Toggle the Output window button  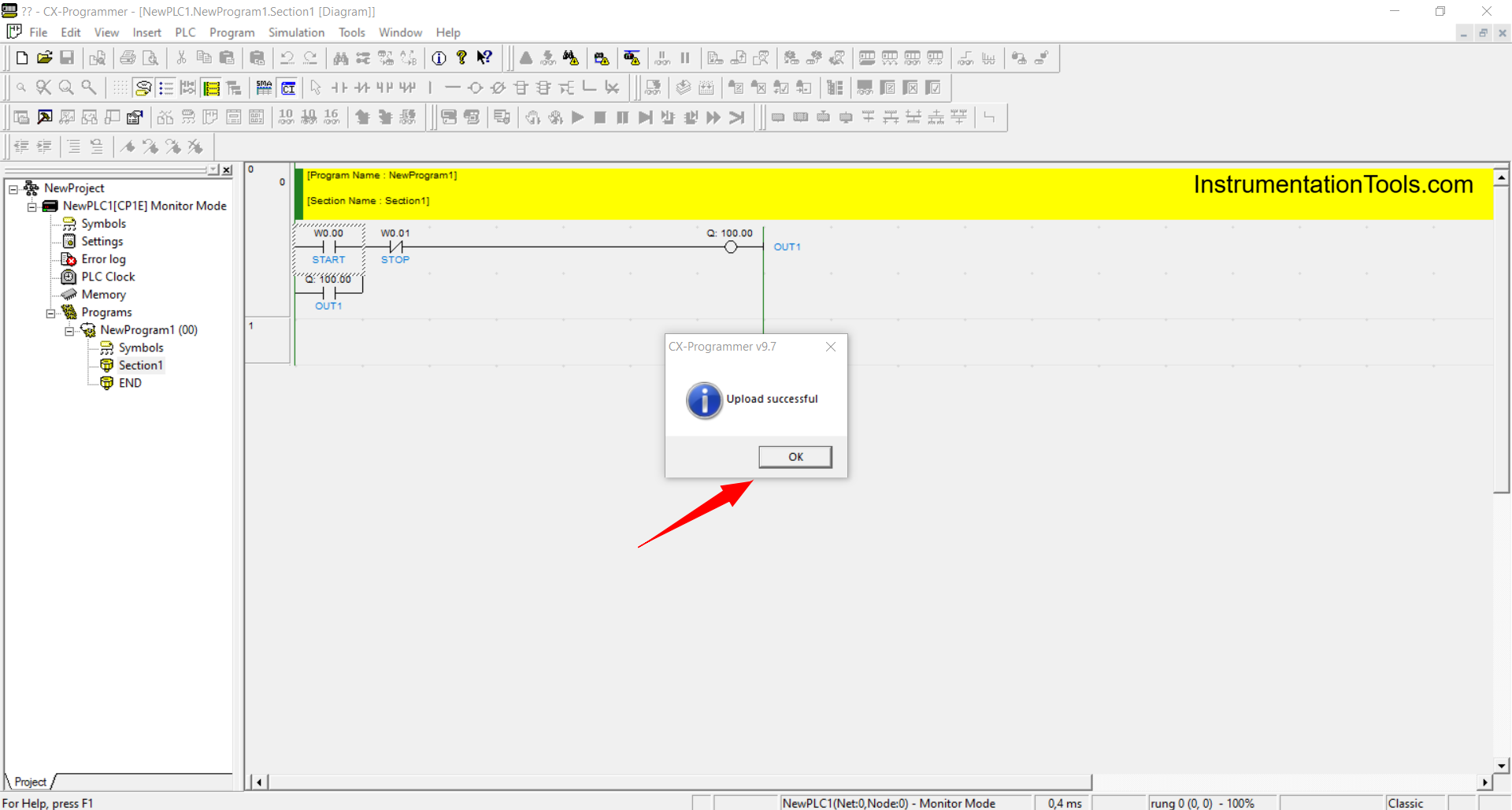click(44, 117)
